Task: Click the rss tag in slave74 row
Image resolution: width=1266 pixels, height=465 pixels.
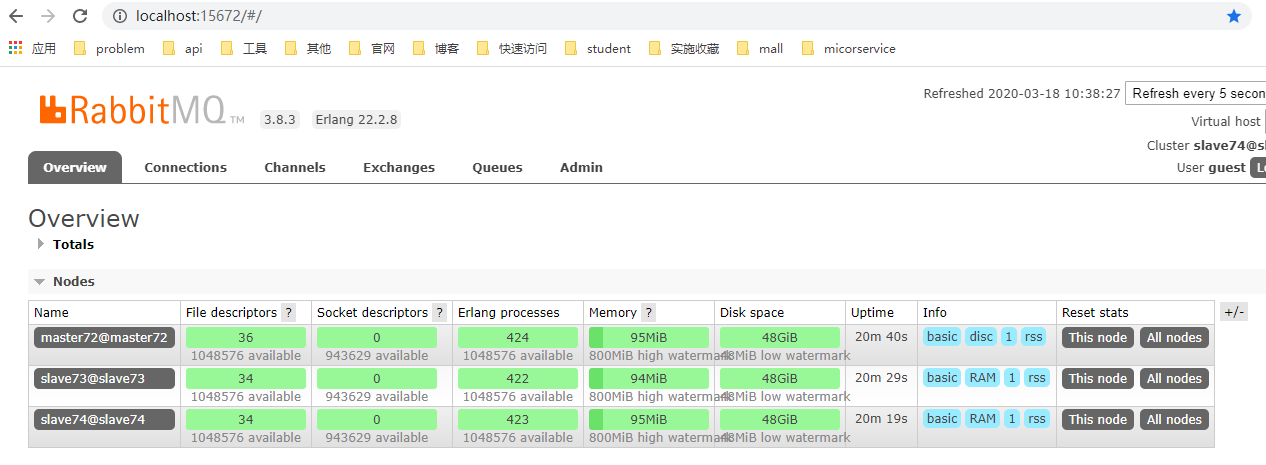Action: click(1036, 419)
